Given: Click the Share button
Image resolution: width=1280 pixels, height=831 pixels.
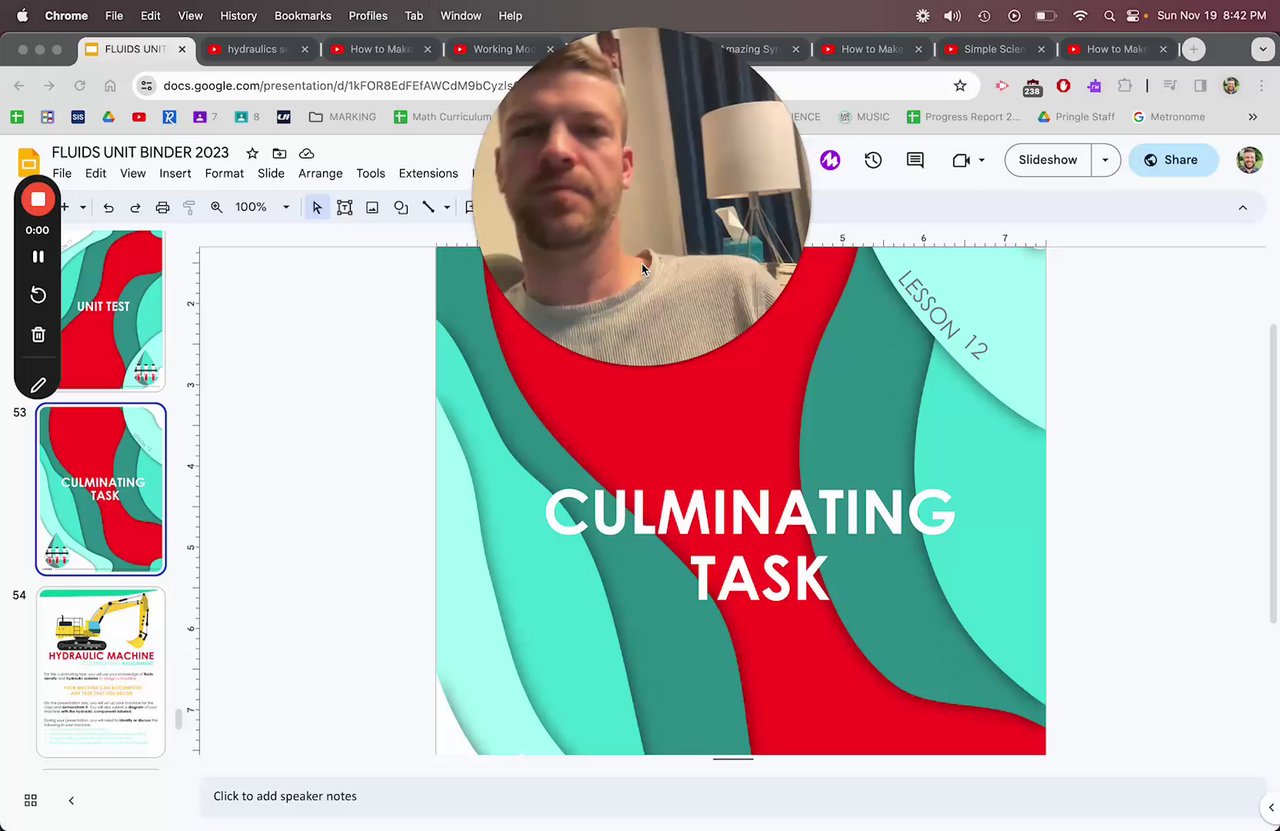Looking at the screenshot, I should (x=1172, y=160).
